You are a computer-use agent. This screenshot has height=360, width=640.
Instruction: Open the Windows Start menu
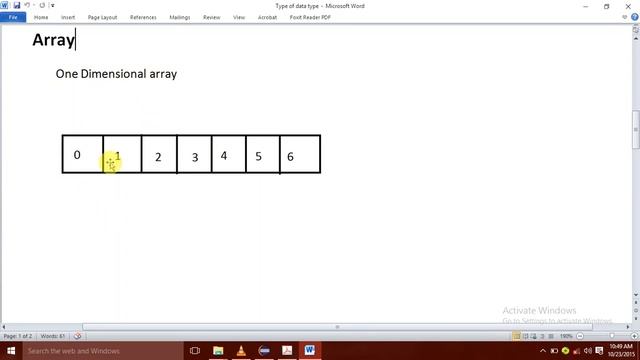(11, 351)
